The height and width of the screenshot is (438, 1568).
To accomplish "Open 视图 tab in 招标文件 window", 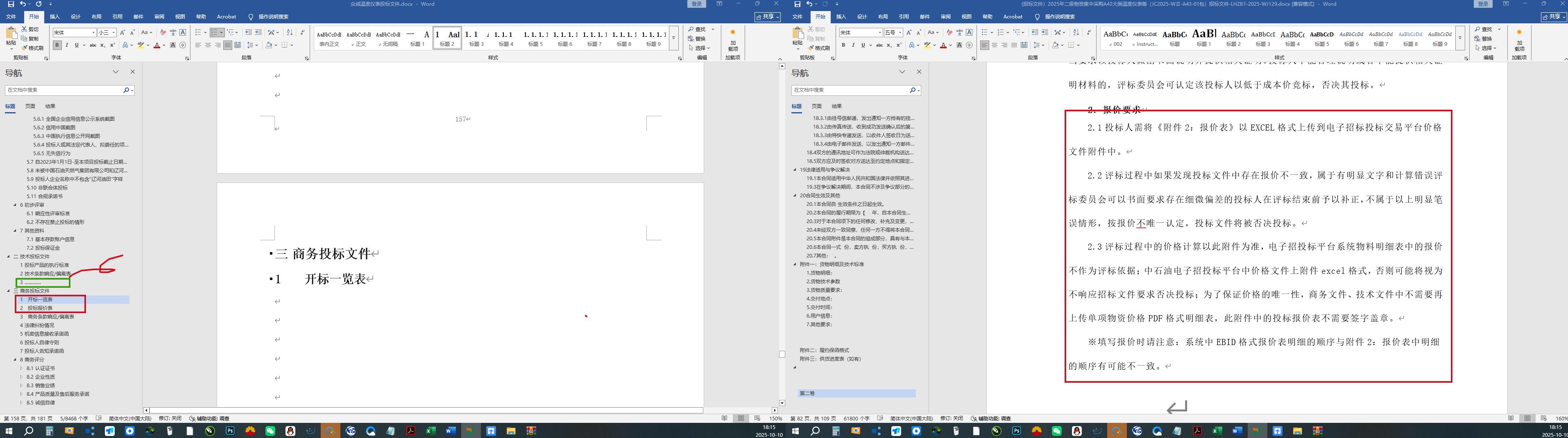I will [x=967, y=17].
